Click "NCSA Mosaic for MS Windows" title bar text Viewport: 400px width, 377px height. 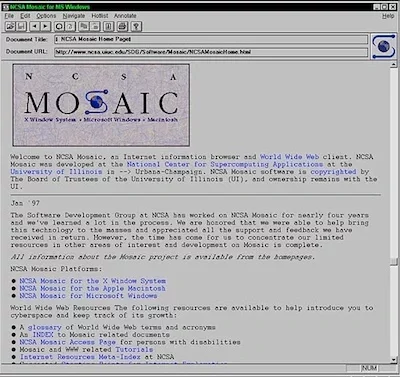pyautogui.click(x=50, y=7)
